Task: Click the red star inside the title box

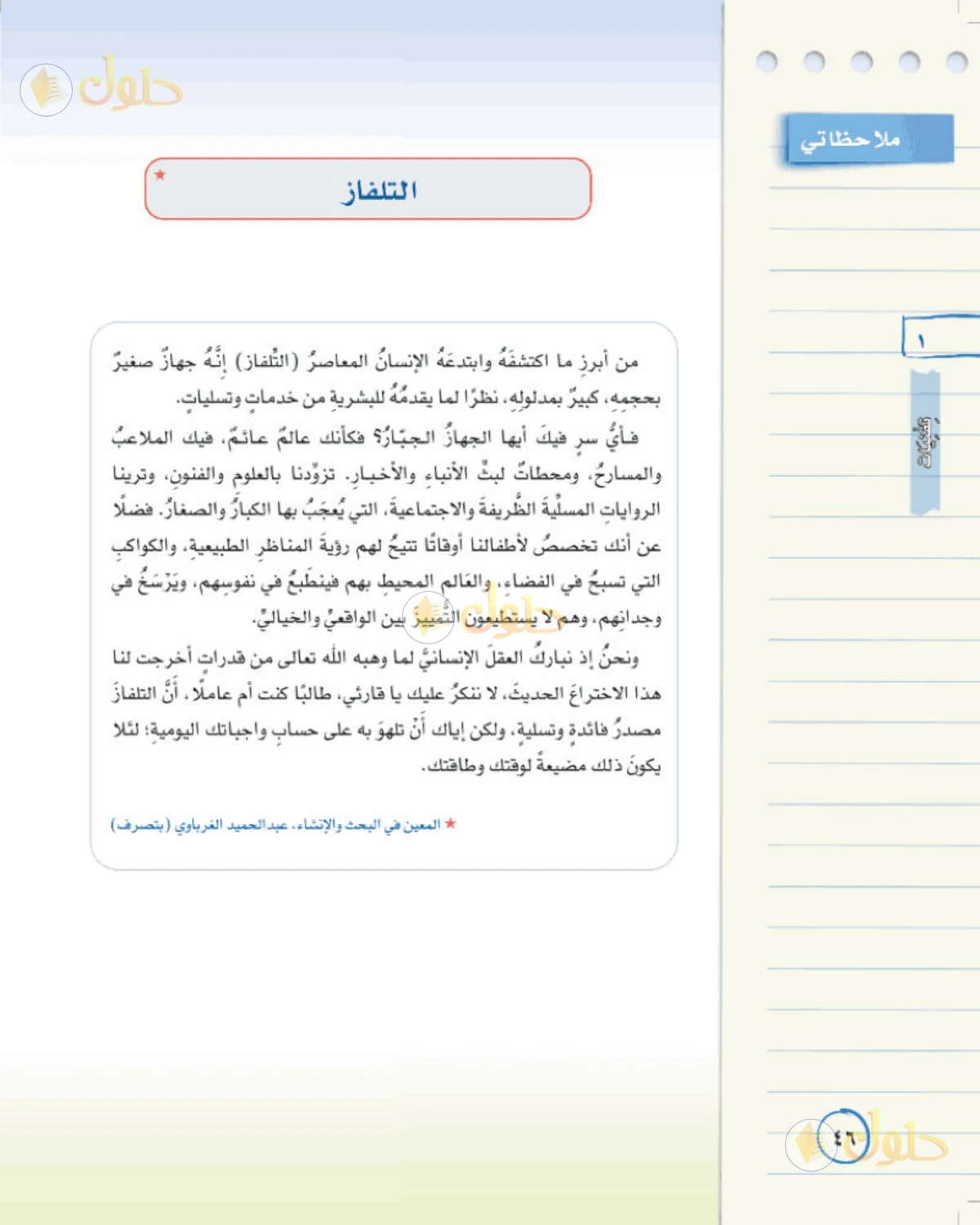Action: tap(160, 174)
